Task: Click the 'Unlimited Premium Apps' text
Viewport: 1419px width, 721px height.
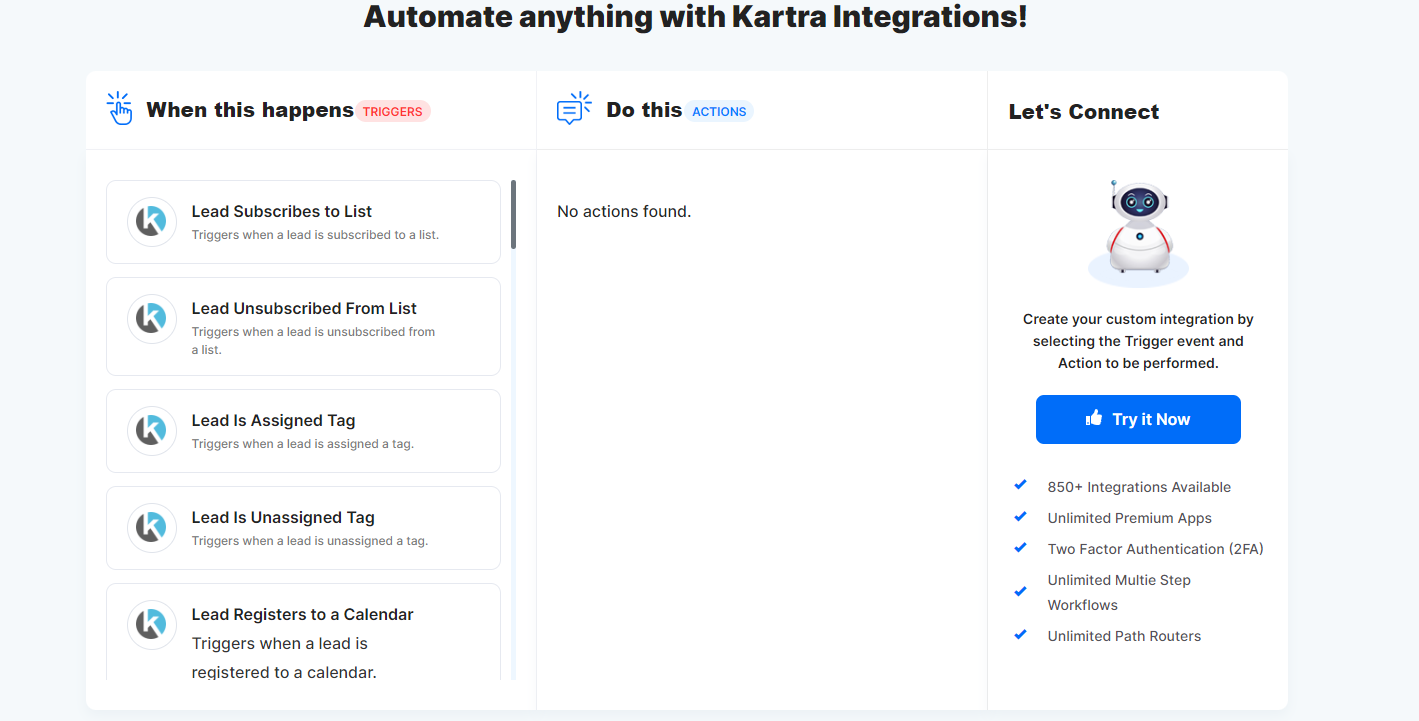Action: 1129,518
